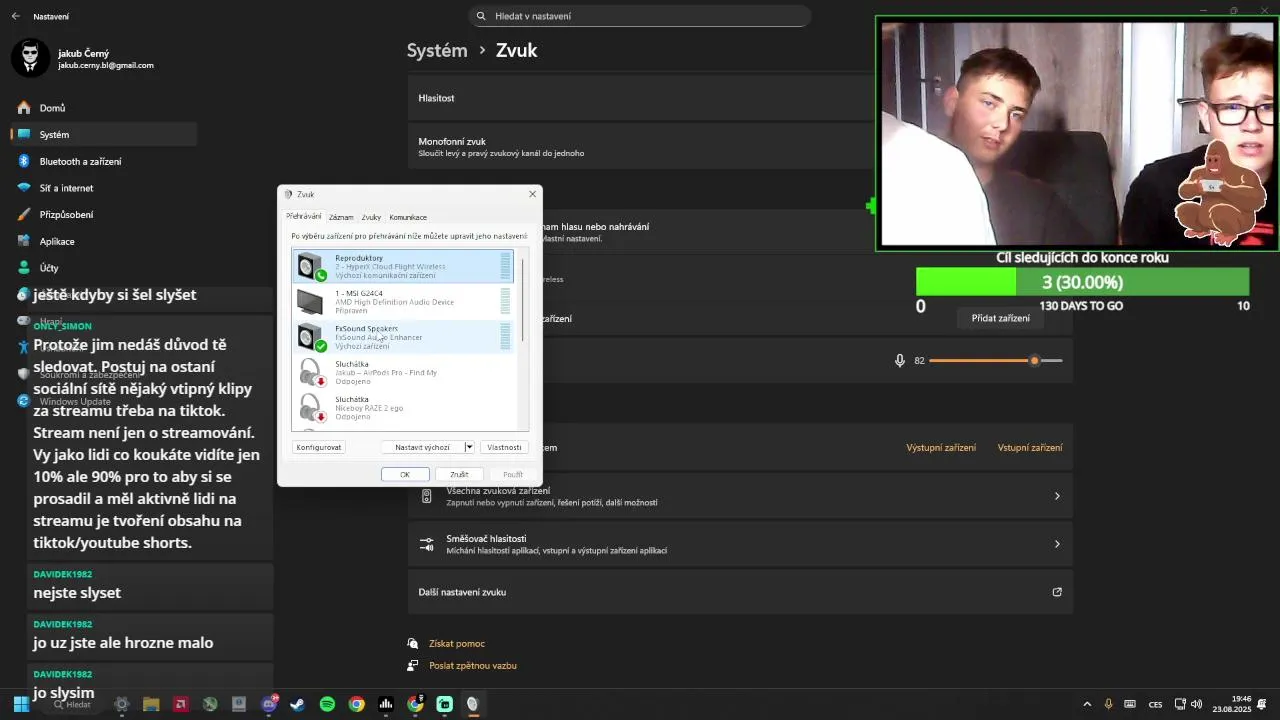Open teal Streamlabs-like taskbar icon
Image resolution: width=1280 pixels, height=720 pixels.
point(444,704)
